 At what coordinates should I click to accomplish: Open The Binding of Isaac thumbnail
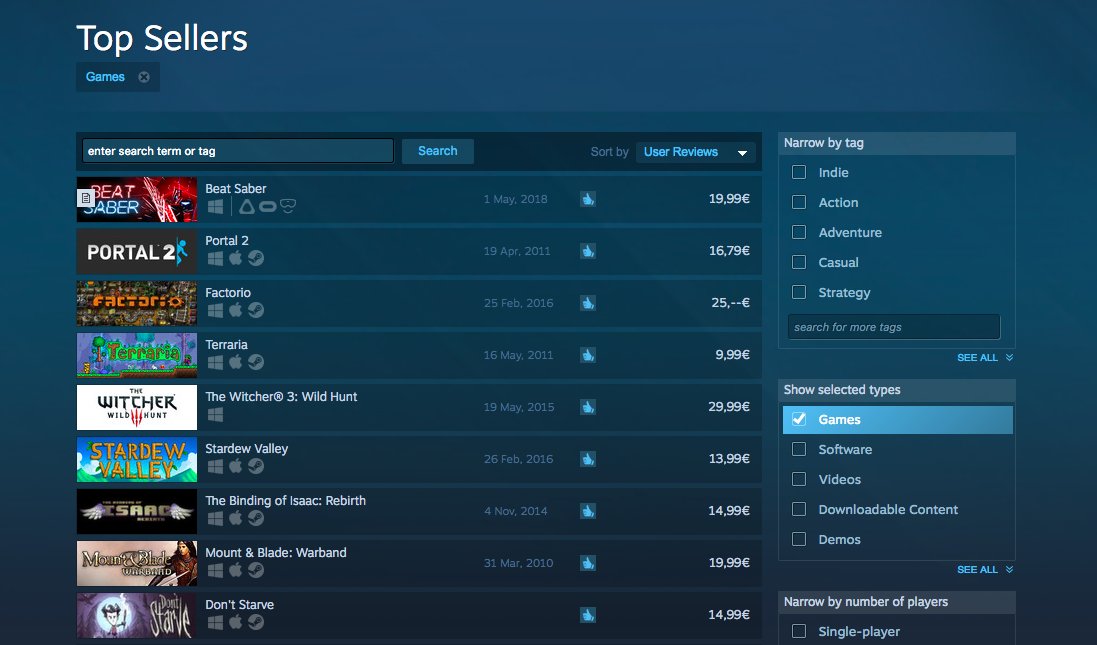[136, 511]
